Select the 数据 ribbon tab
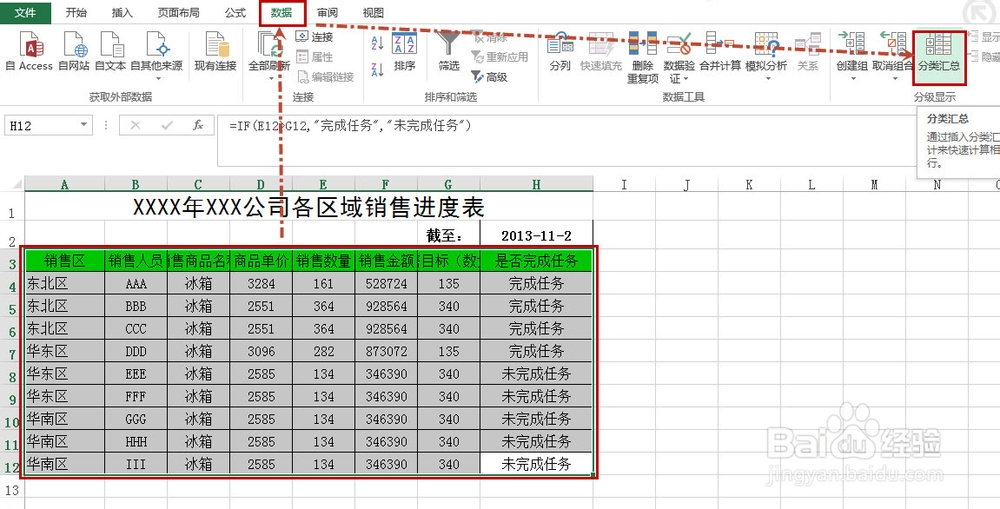The image size is (1000, 509). pos(282,12)
